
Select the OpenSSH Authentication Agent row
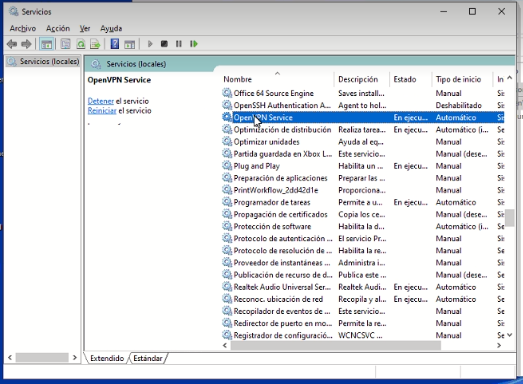point(363,105)
